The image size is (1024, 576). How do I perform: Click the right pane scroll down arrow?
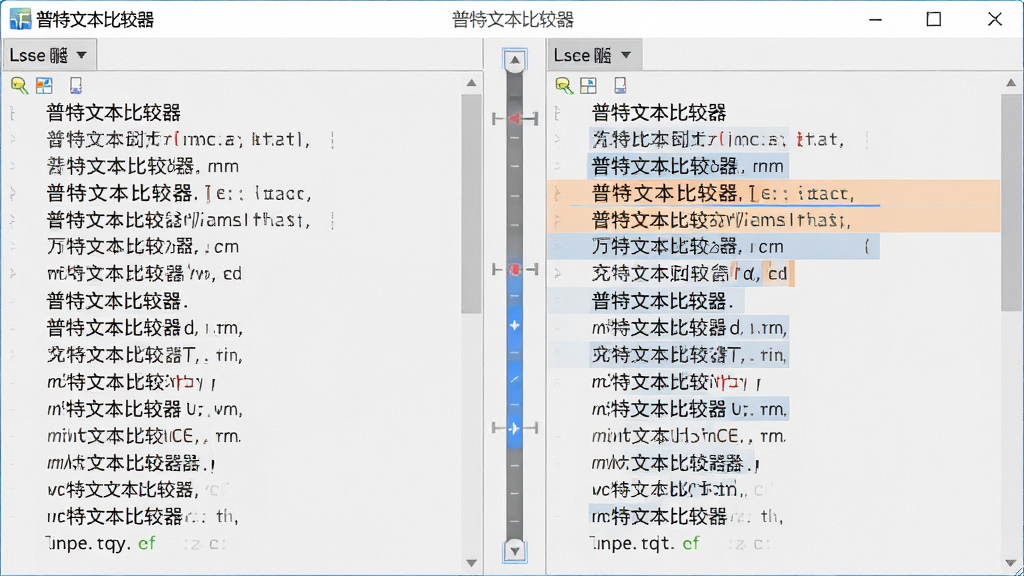(x=1011, y=563)
